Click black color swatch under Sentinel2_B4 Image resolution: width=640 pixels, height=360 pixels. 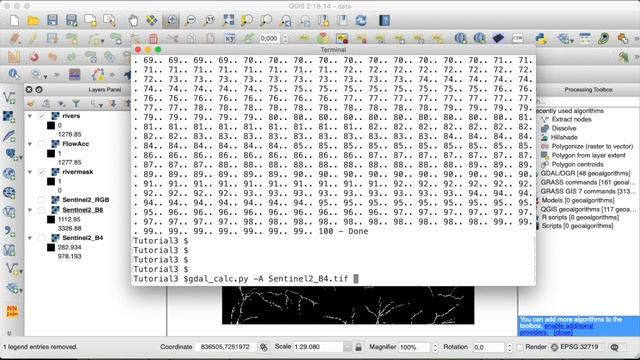point(51,247)
